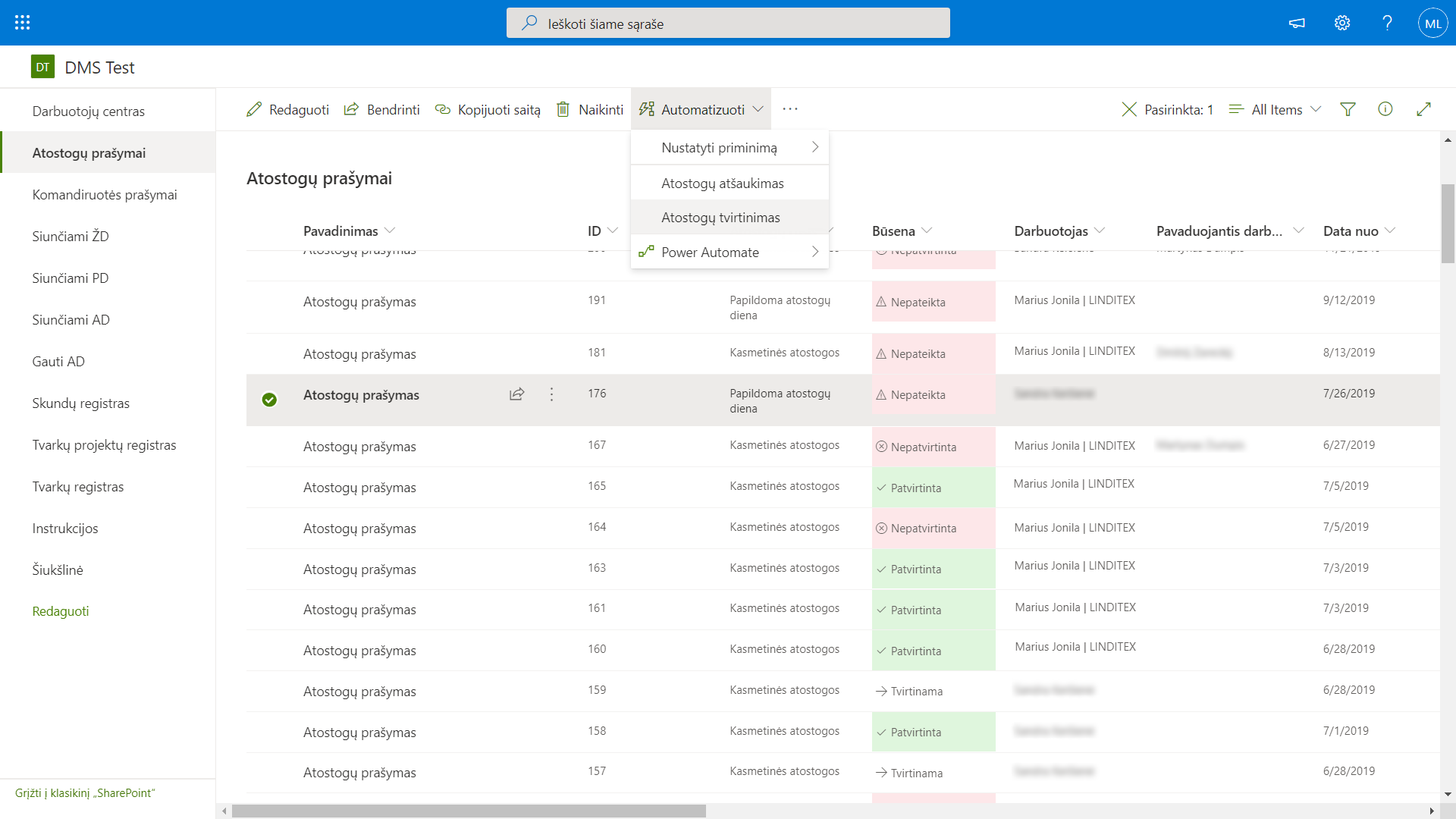This screenshot has width=1456, height=819.
Task: Open the help question mark icon
Action: click(1387, 23)
